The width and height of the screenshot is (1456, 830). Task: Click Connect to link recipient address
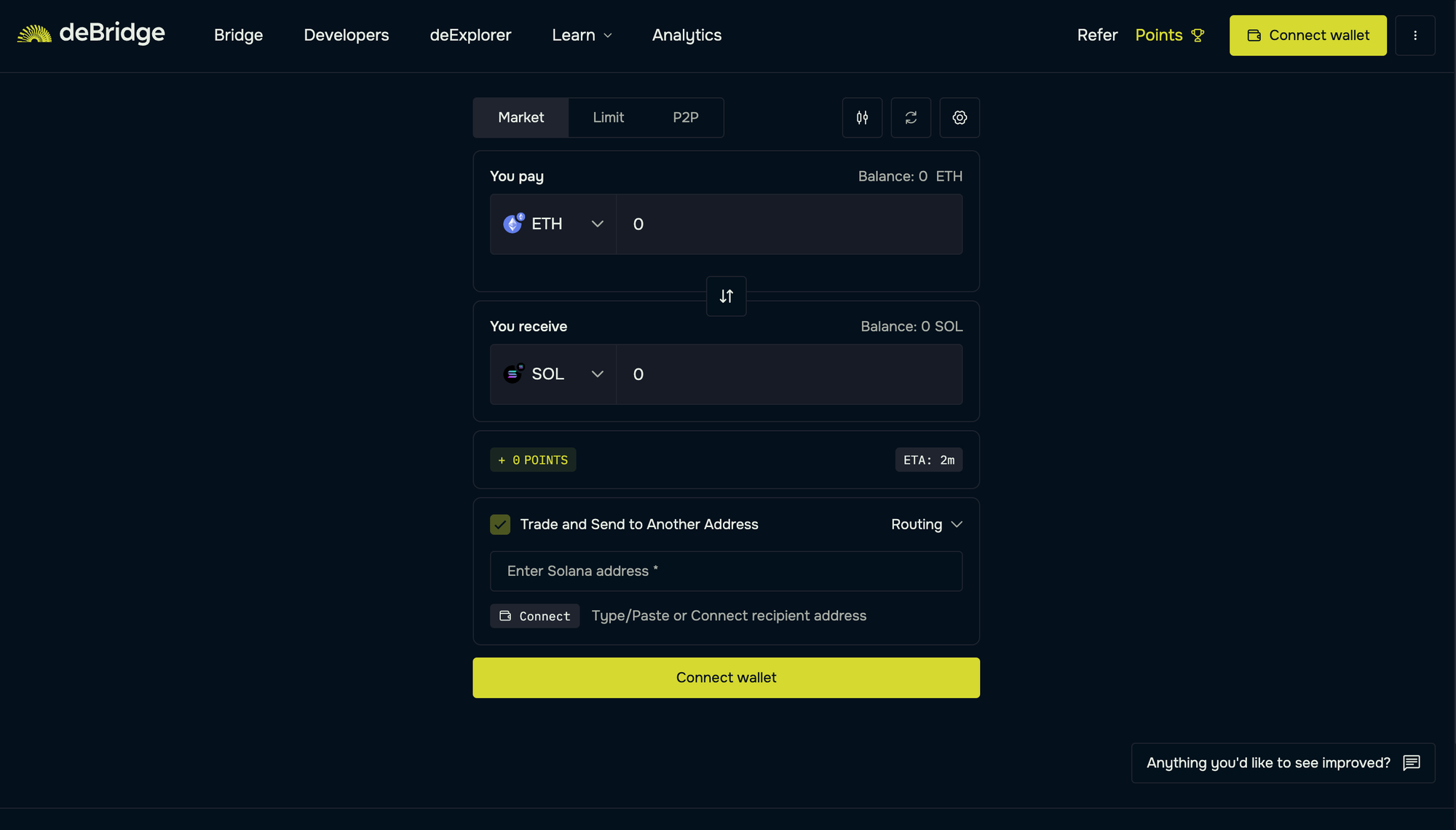(534, 616)
